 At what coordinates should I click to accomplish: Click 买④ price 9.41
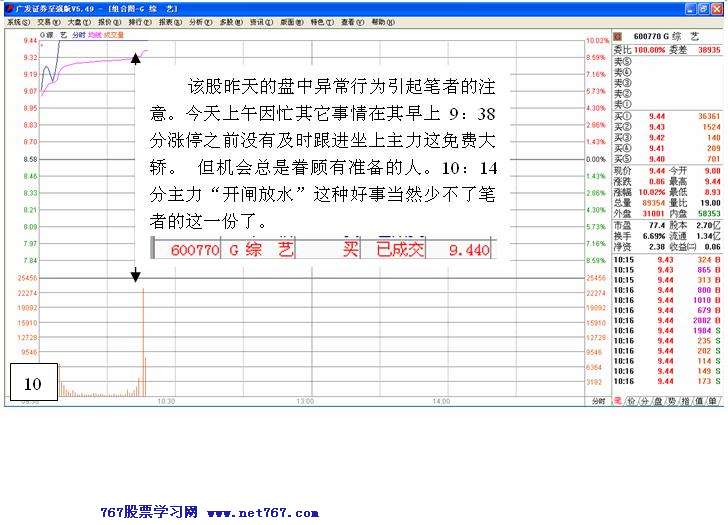(657, 149)
